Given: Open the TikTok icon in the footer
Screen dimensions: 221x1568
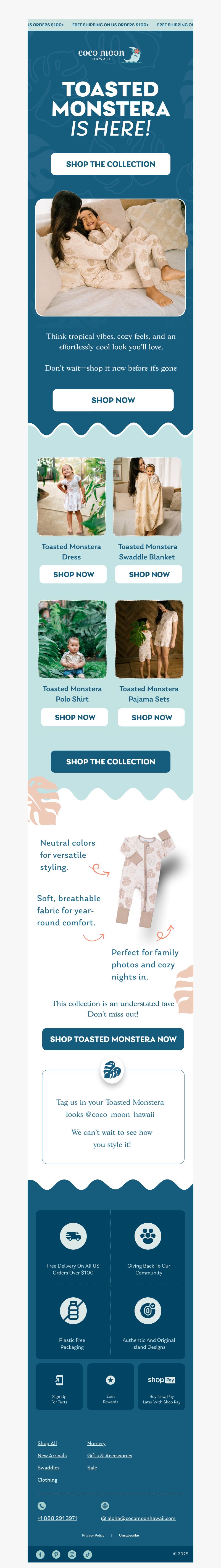Looking at the screenshot, I should 88,1554.
